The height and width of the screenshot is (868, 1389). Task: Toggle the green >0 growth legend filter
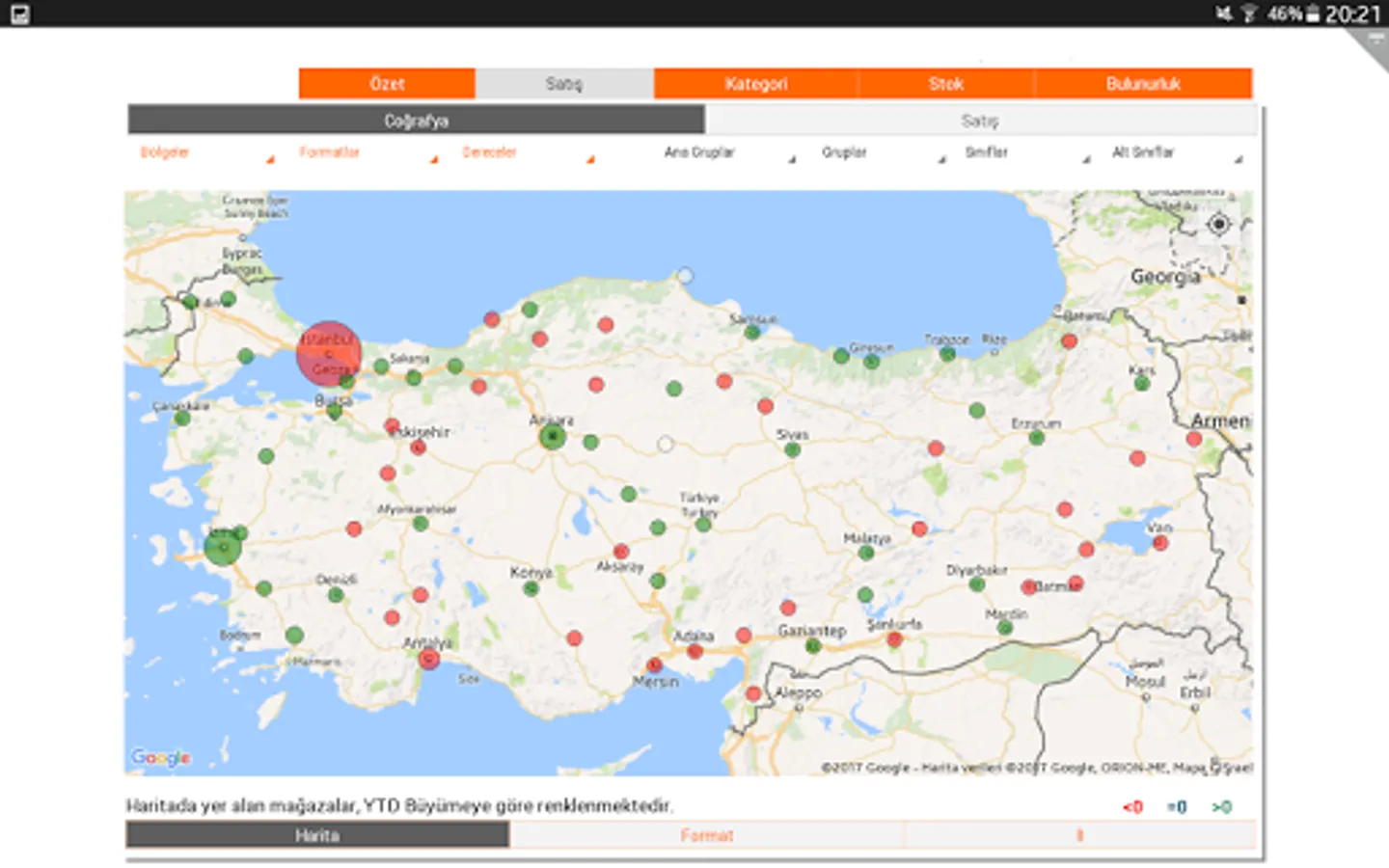pyautogui.click(x=1221, y=807)
